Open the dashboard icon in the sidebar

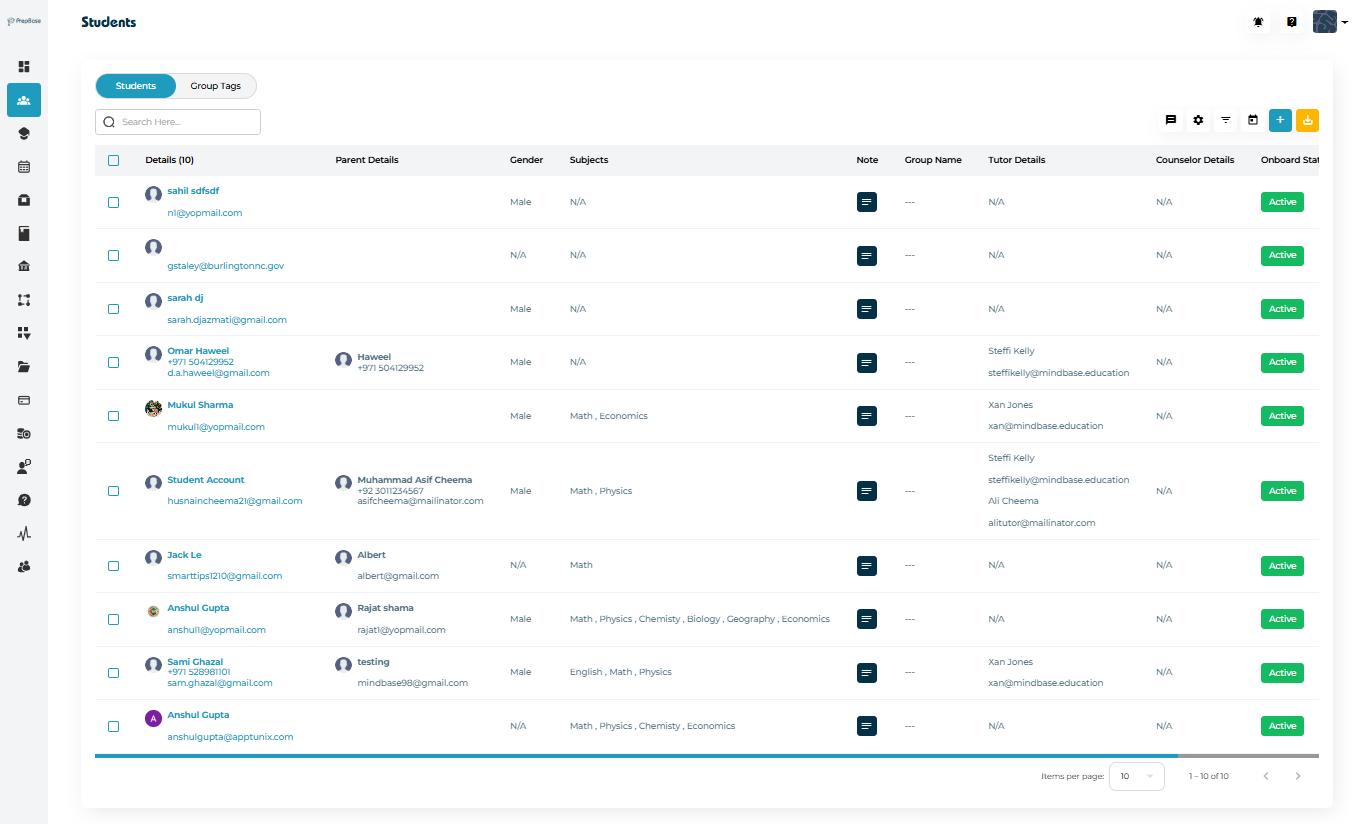tap(24, 66)
